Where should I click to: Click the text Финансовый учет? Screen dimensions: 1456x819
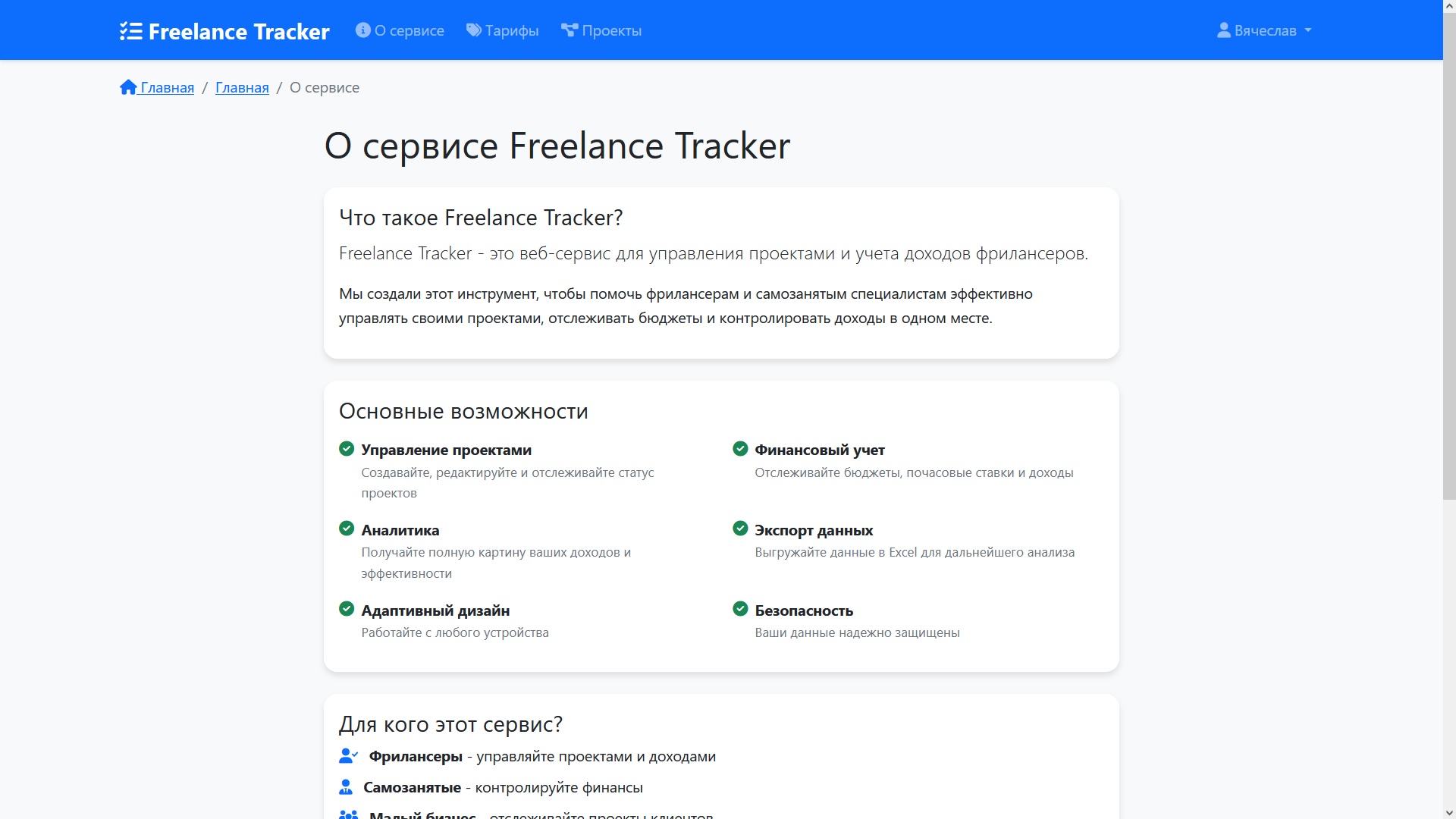click(x=820, y=450)
